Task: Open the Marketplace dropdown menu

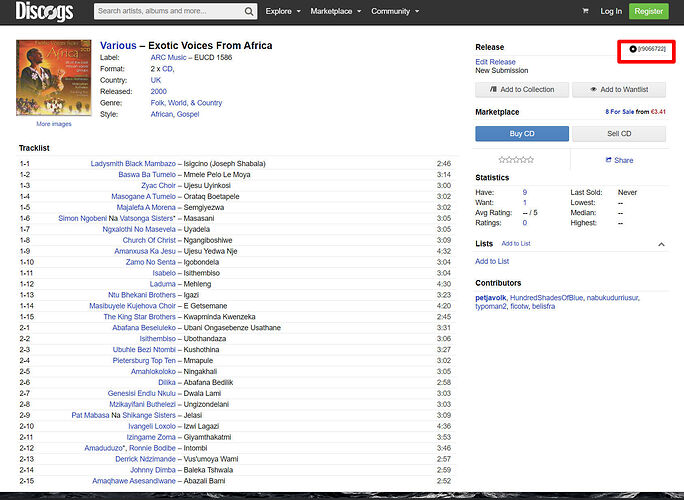Action: (336, 11)
